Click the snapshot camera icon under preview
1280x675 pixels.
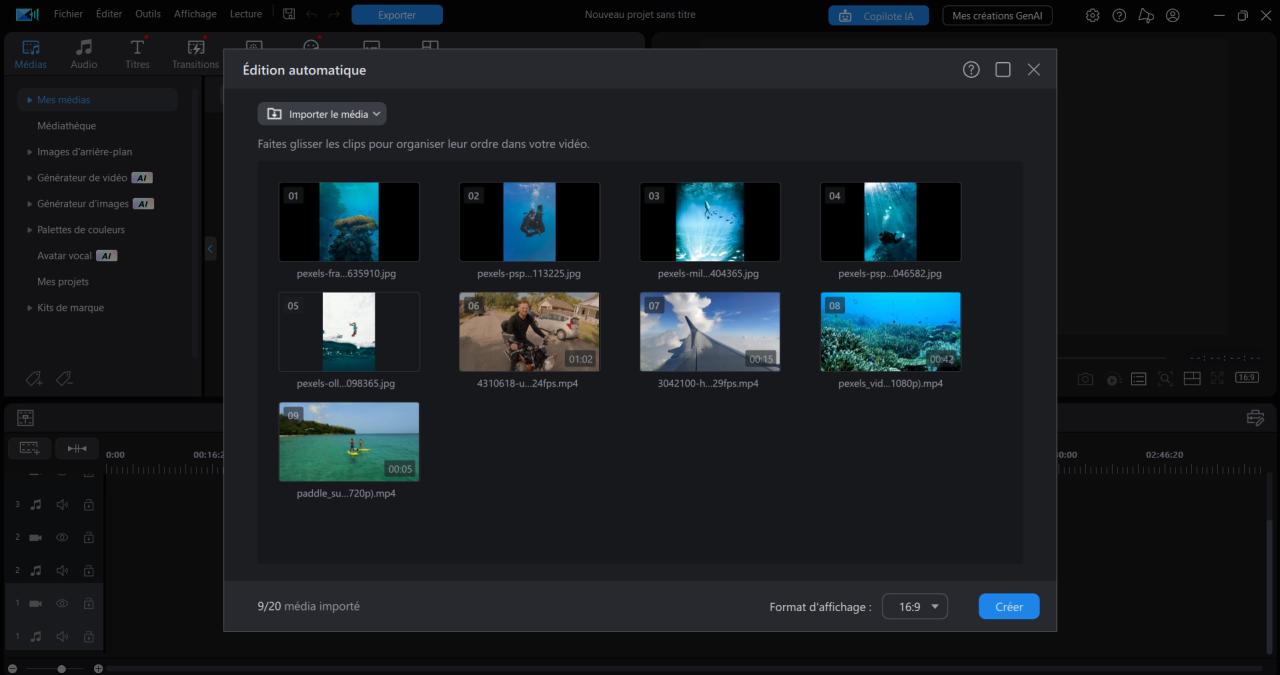pyautogui.click(x=1085, y=379)
